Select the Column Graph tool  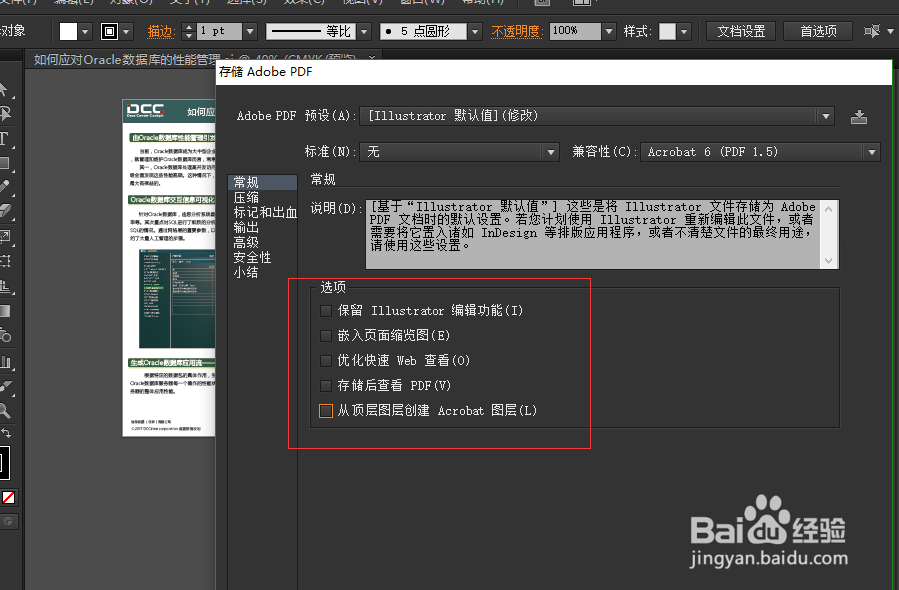coord(5,361)
